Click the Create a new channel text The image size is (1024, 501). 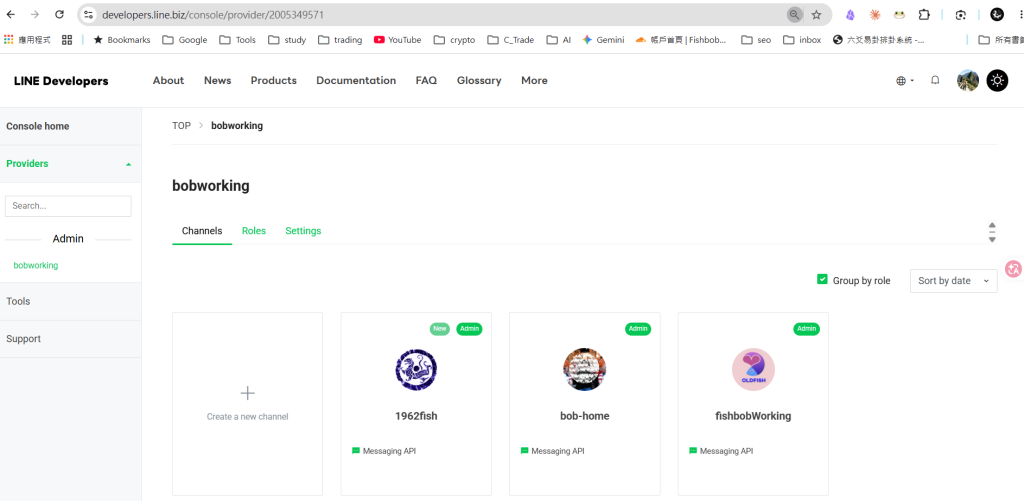[248, 417]
